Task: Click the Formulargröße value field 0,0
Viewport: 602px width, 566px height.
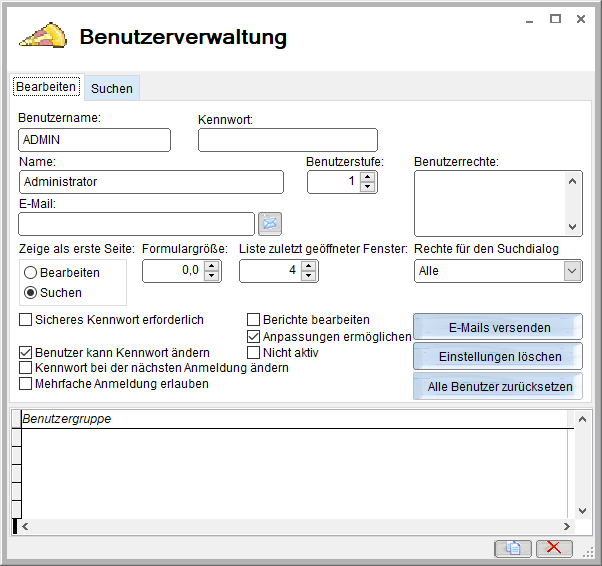Action: click(x=174, y=270)
